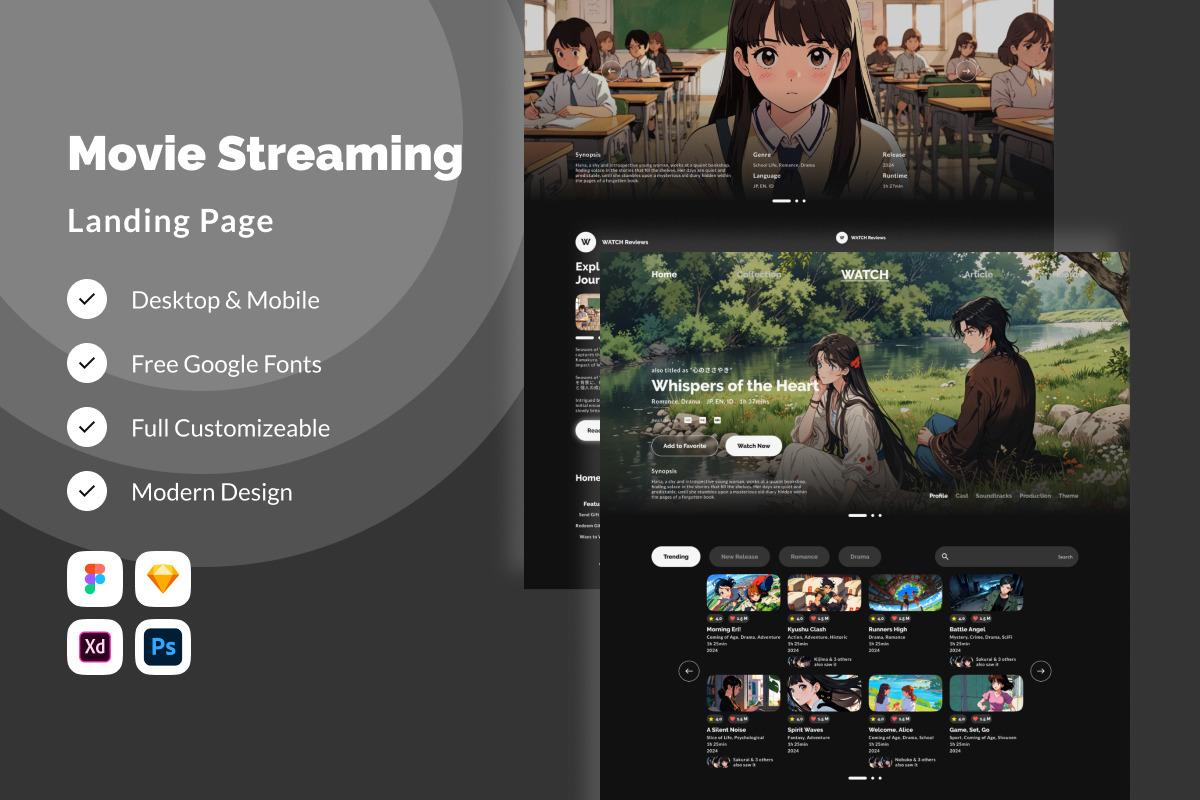This screenshot has height=800, width=1200.
Task: Go to previous movies with left arrow
Action: (x=689, y=671)
